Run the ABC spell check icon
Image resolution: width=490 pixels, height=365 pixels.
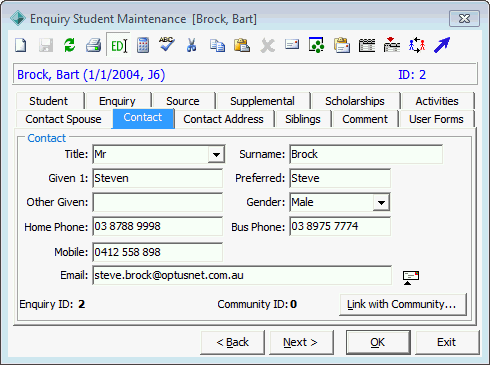pyautogui.click(x=167, y=44)
